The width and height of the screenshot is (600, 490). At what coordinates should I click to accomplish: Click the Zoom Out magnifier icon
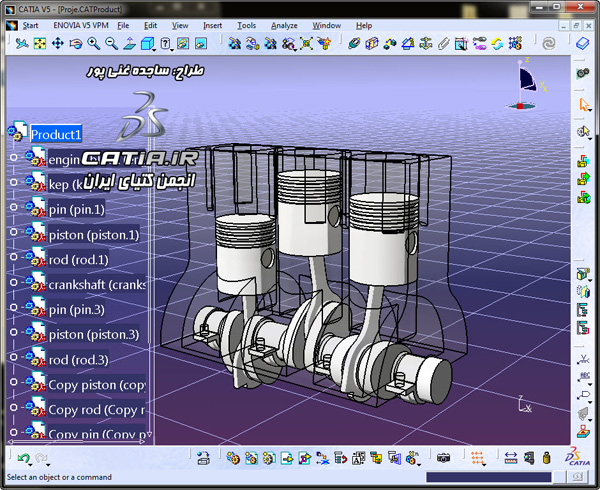point(111,44)
